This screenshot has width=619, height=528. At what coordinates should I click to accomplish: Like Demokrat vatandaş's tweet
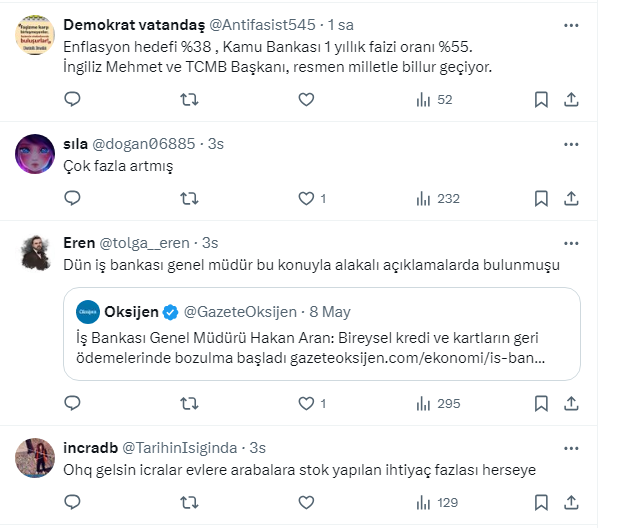click(x=306, y=99)
